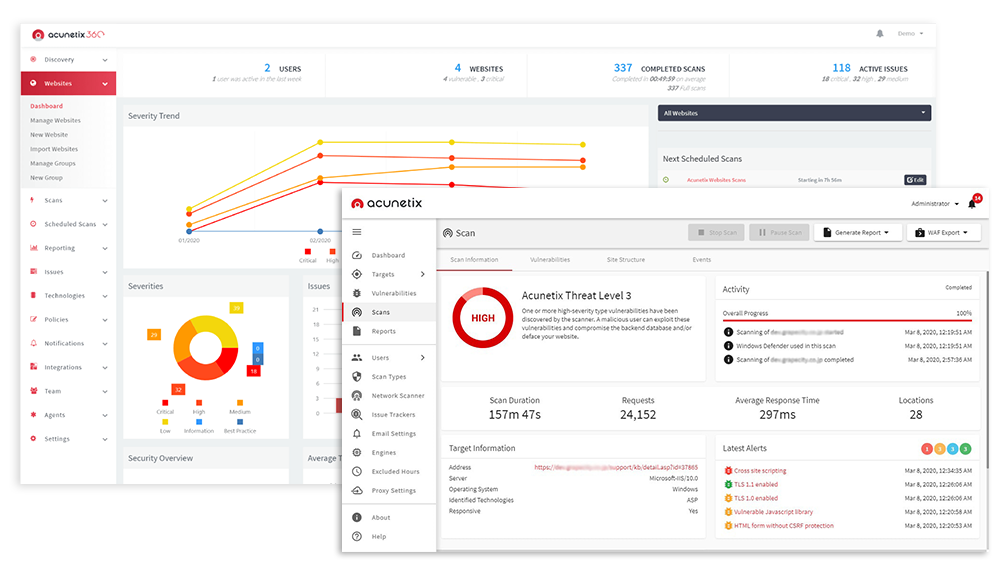This screenshot has height=575, width=1000.
Task: Click the Integrations icon in 360 sidebar
Action: 33,367
